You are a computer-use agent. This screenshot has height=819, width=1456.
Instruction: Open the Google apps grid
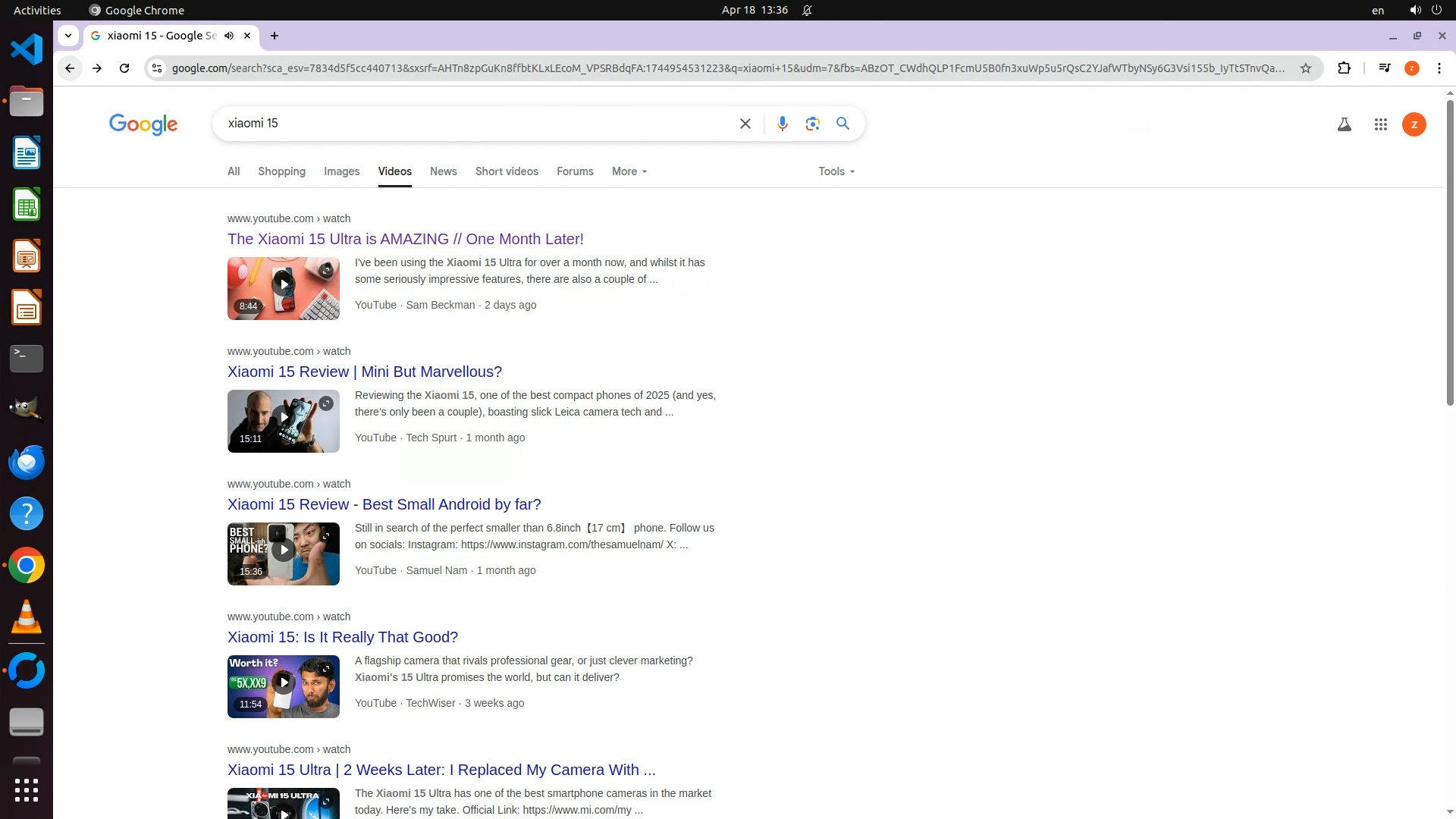coord(1380,124)
